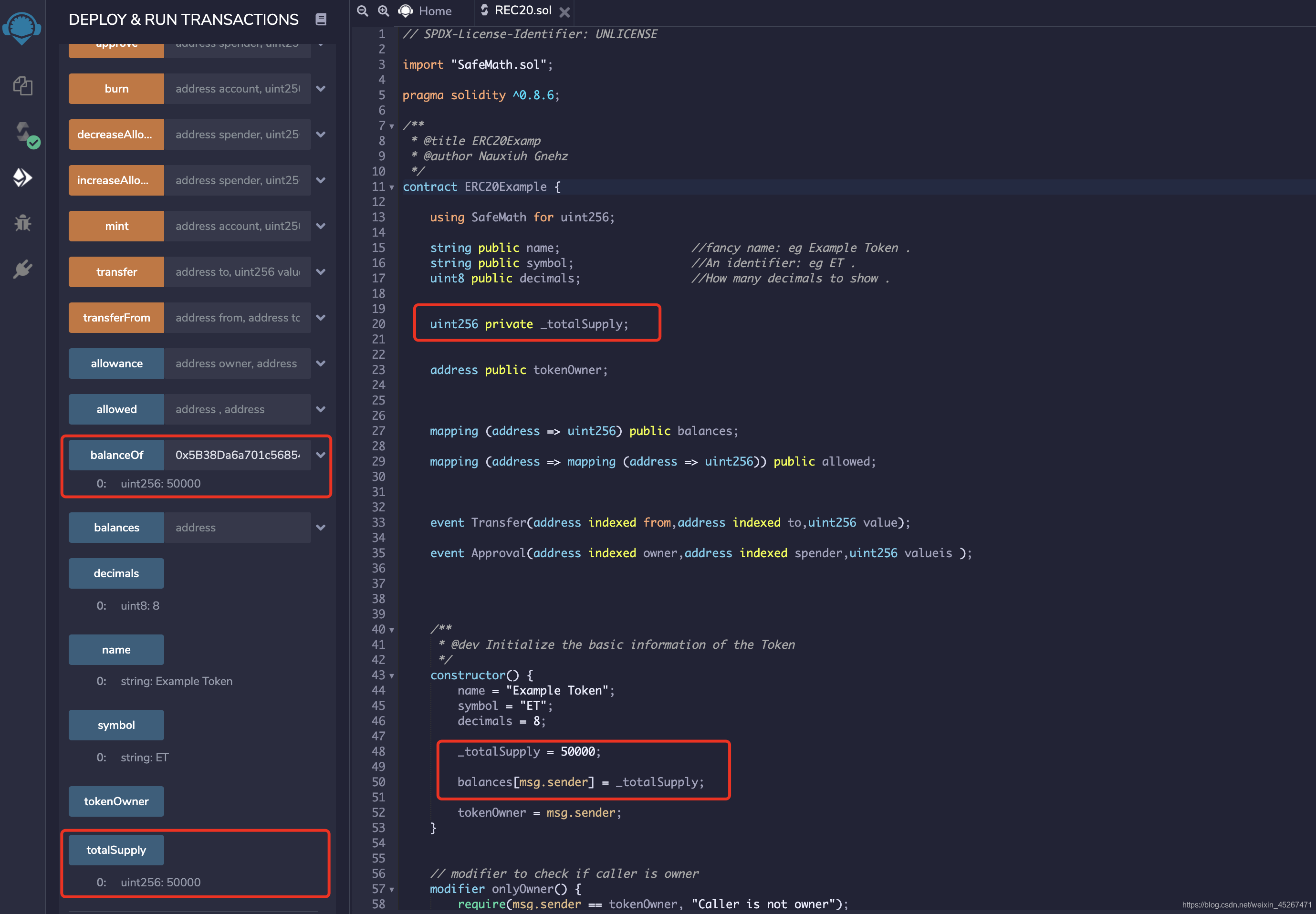The width and height of the screenshot is (1316, 914).
Task: Run the transfer function
Action: (116, 272)
